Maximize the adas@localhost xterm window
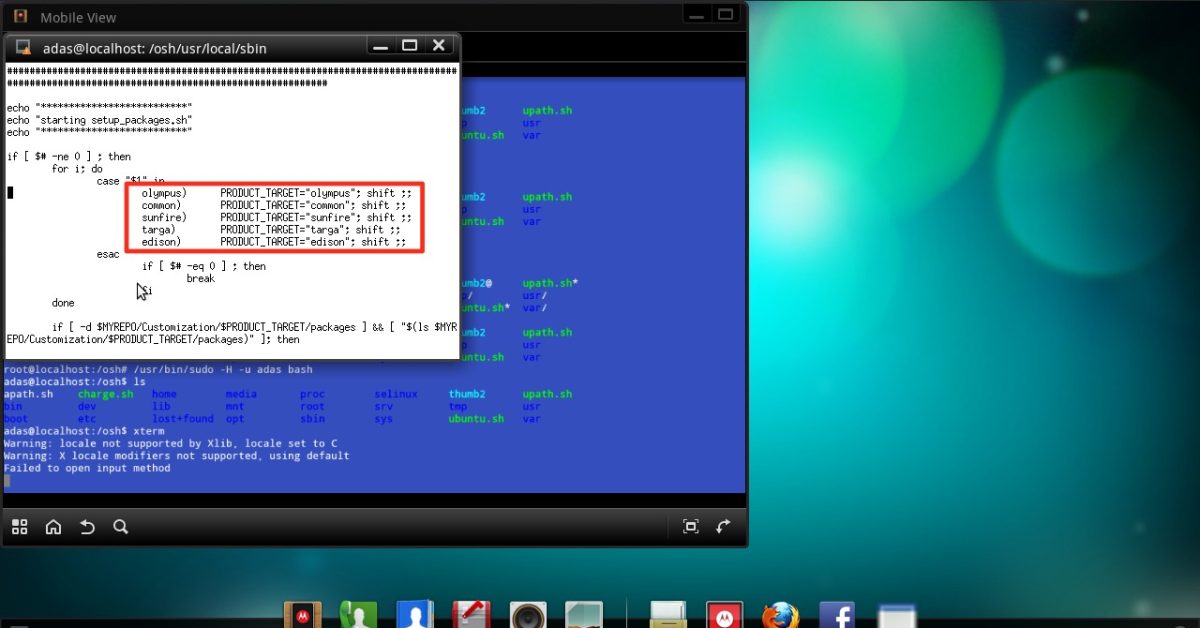This screenshot has height=628, width=1200. [409, 46]
